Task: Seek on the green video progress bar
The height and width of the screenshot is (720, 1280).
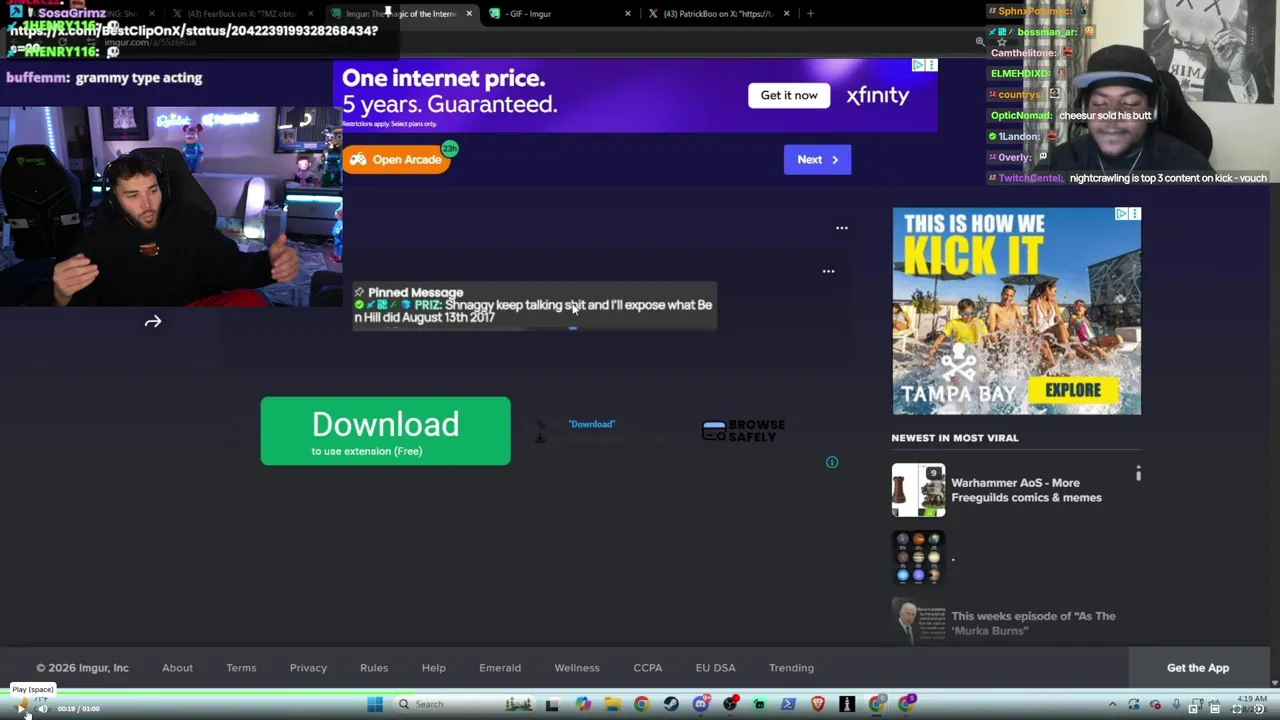Action: pos(640,692)
